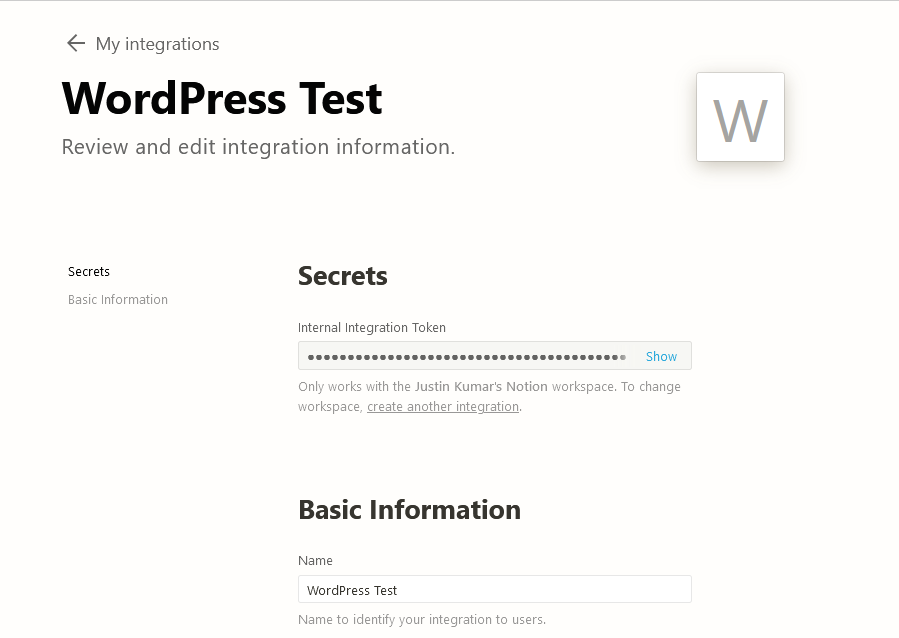899x638 pixels.
Task: Open the create another integration link
Action: (x=443, y=406)
